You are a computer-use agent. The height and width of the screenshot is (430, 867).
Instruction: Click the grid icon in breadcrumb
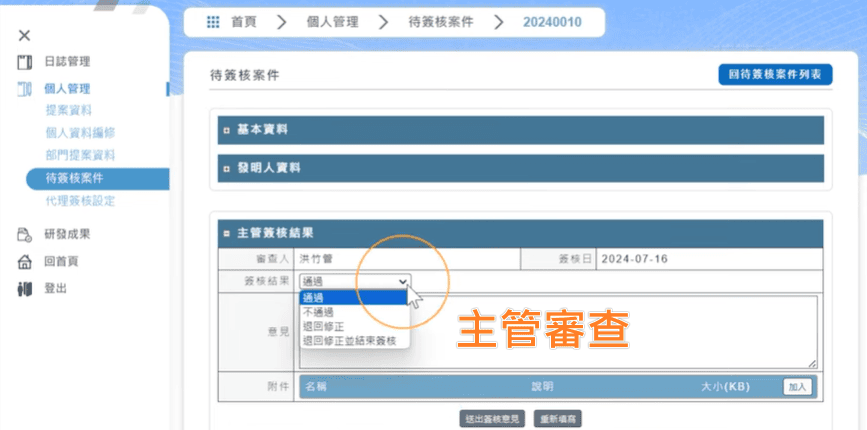213,22
